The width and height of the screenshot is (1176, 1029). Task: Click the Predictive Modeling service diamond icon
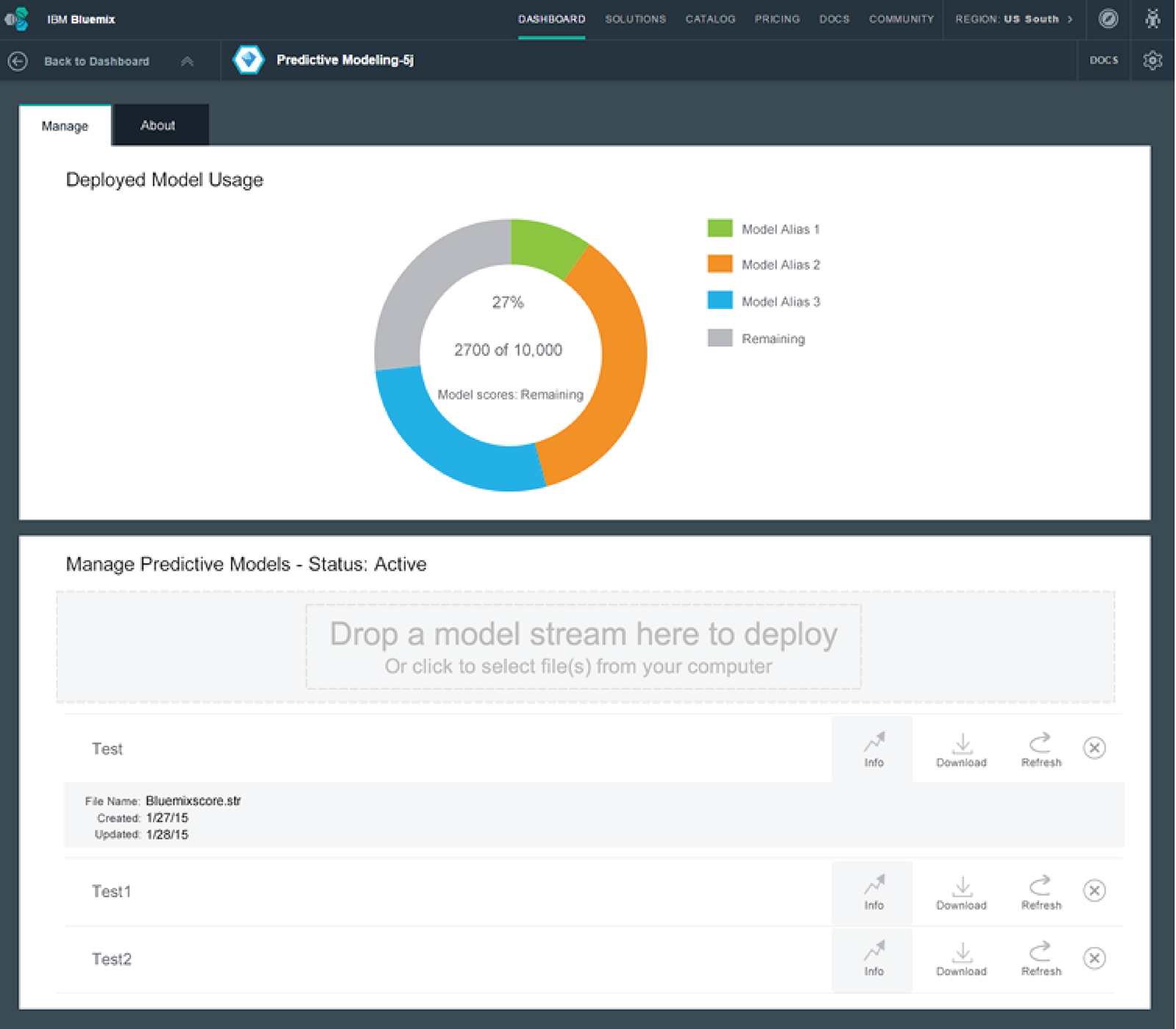click(248, 60)
